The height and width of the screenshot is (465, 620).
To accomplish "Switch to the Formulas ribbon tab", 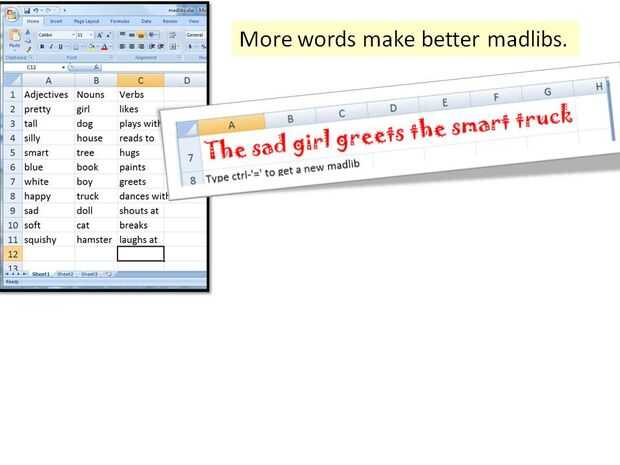I will point(120,21).
